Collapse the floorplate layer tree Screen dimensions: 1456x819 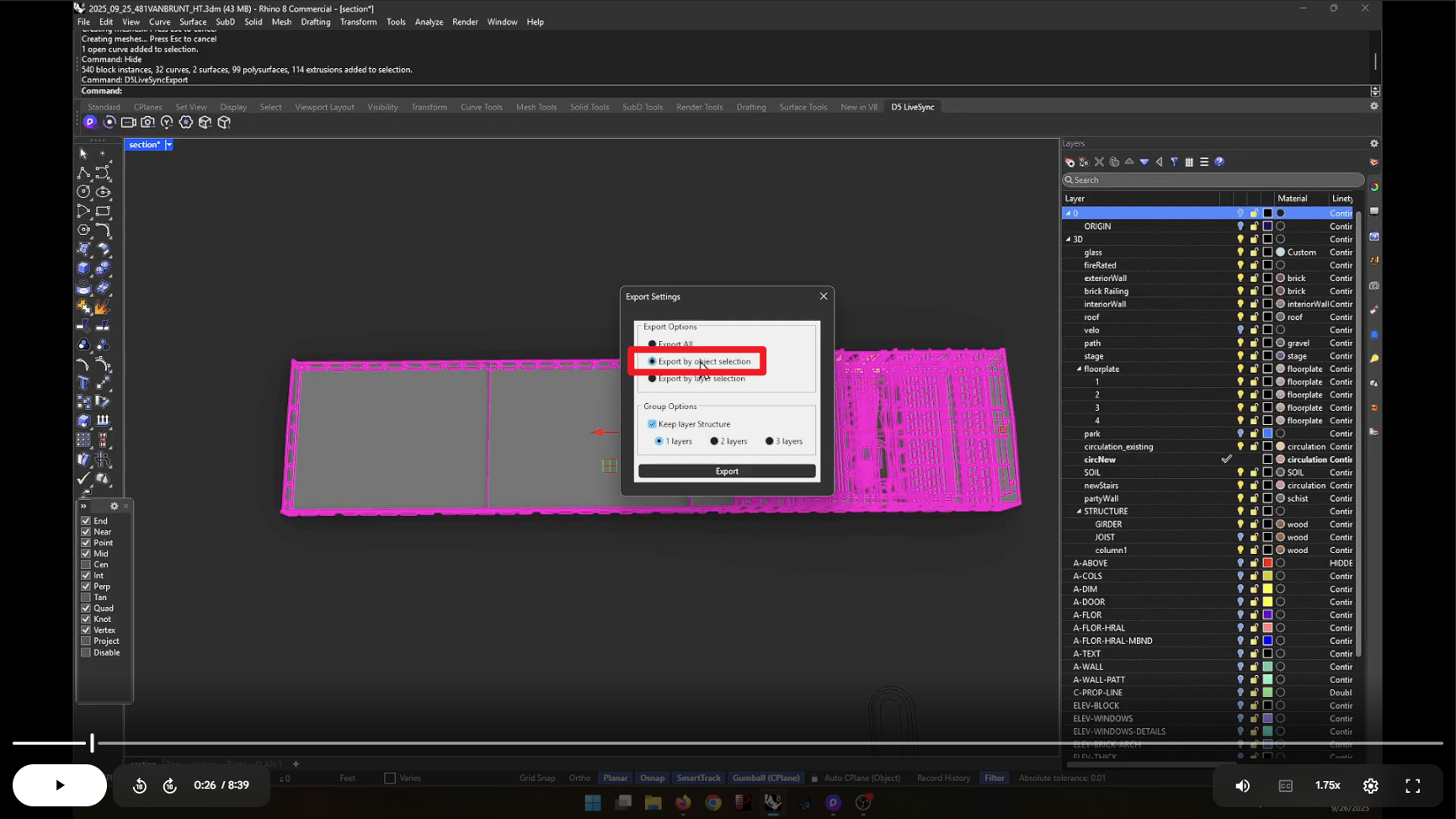[x=1079, y=369]
